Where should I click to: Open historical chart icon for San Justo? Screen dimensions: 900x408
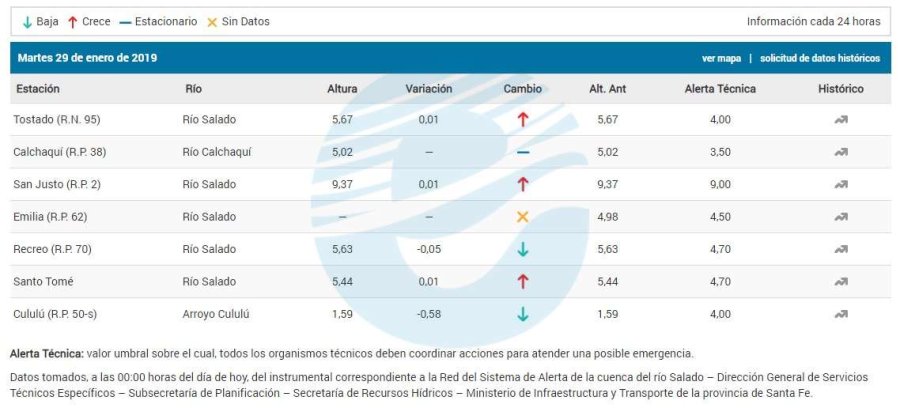point(841,185)
